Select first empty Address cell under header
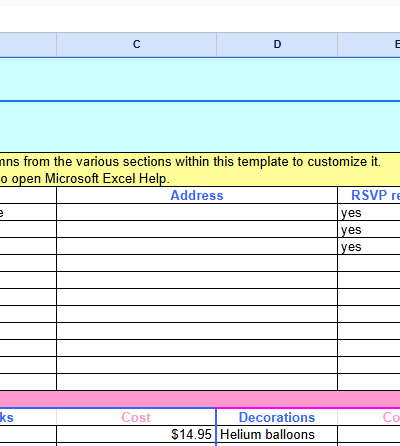Viewport: 400px width, 446px height. coord(197,212)
